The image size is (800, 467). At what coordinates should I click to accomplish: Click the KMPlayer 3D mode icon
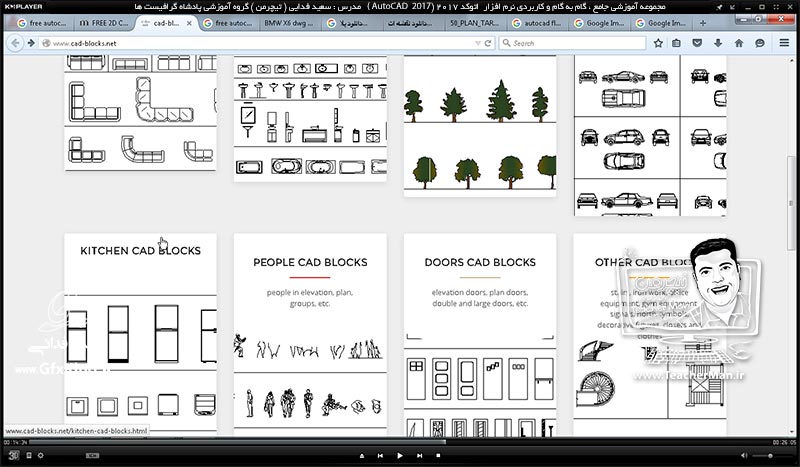(14, 455)
